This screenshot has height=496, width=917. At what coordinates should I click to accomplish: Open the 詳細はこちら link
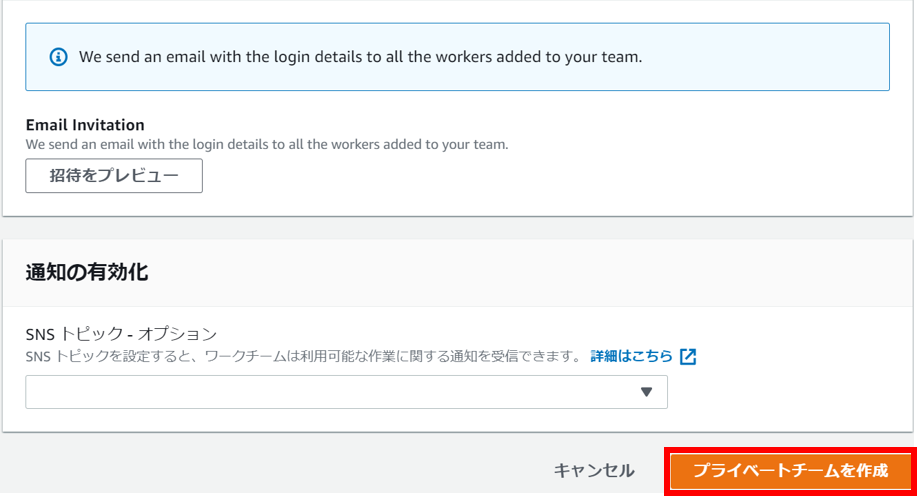(x=632, y=356)
